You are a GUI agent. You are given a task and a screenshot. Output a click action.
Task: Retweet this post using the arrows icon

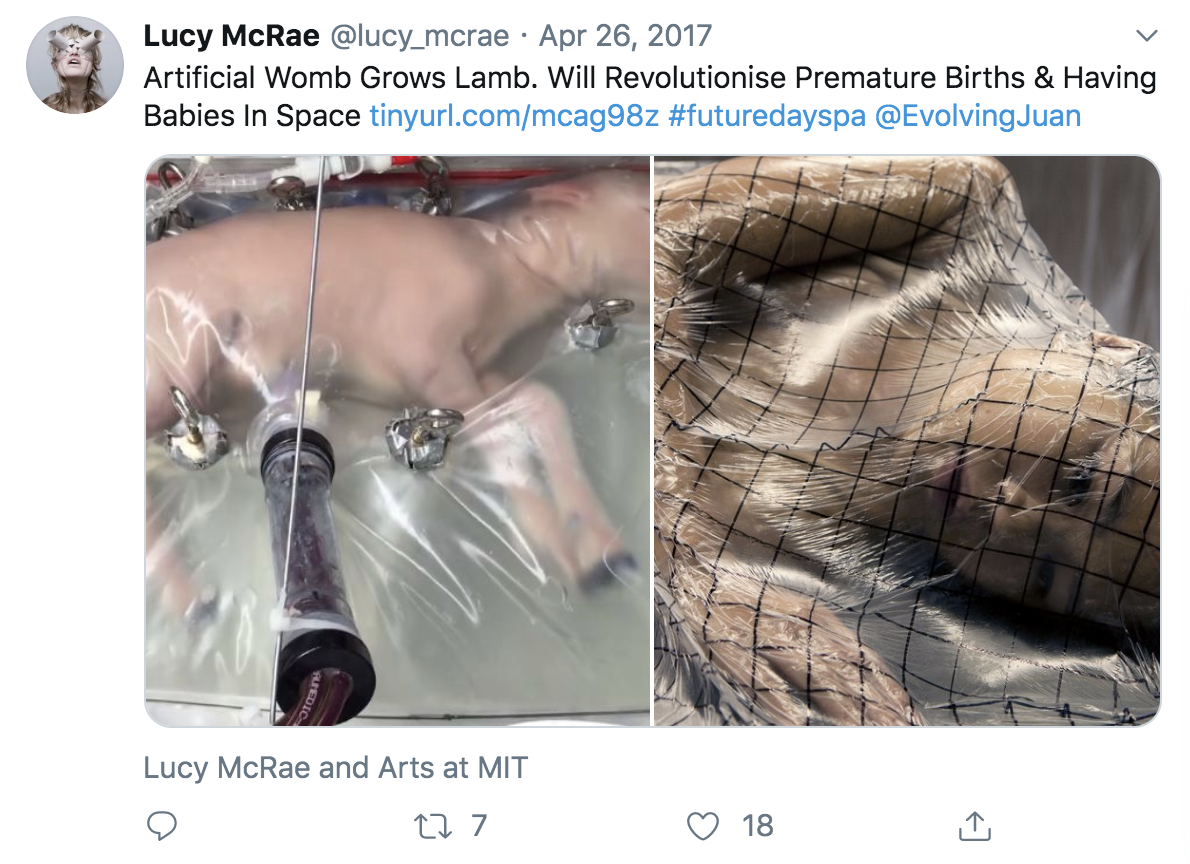click(433, 826)
